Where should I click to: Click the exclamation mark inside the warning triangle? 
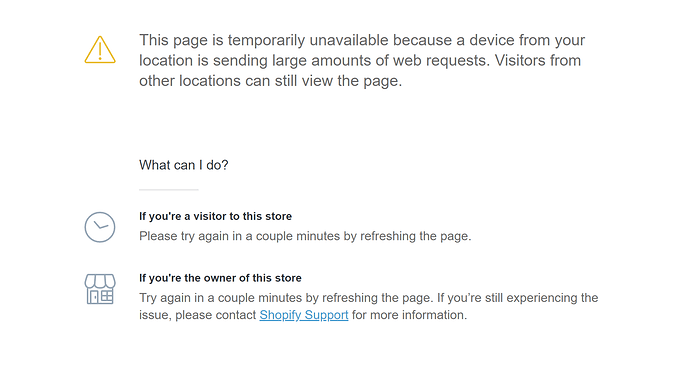100,51
